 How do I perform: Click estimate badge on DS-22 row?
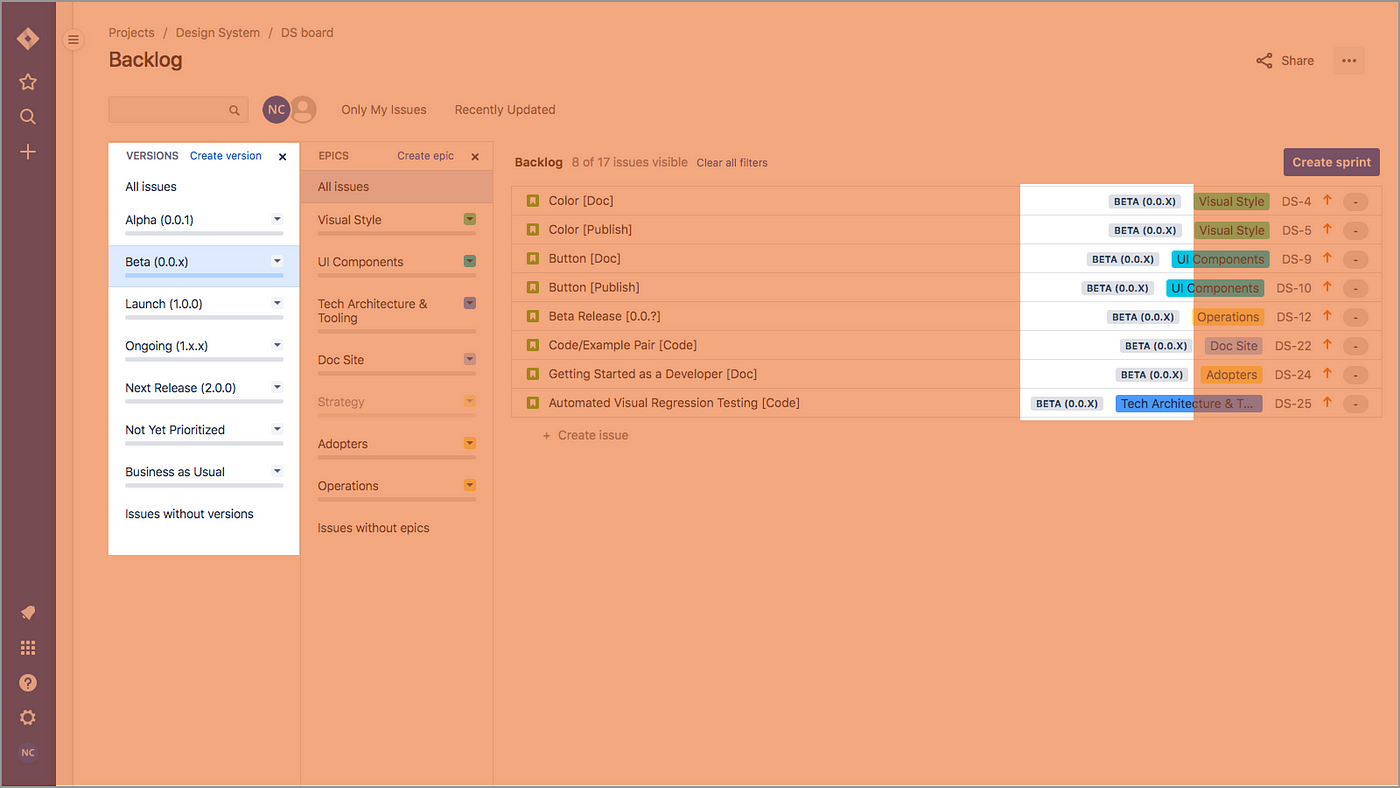[x=1355, y=347]
